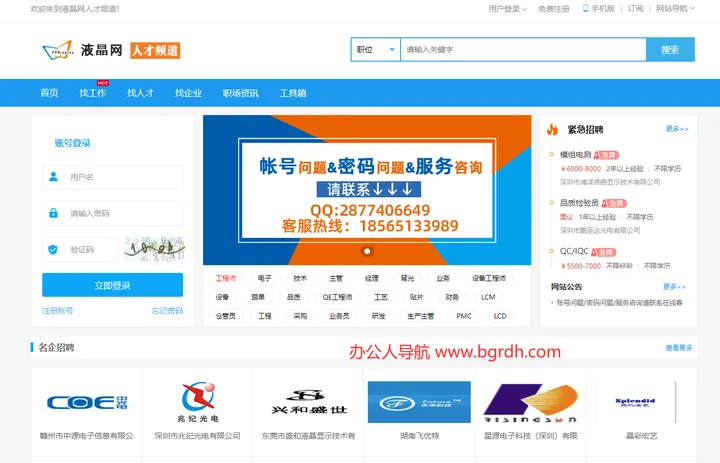Viewport: 720px width, 463px height.
Task: Click the 立即登录 login button
Action: point(112,285)
